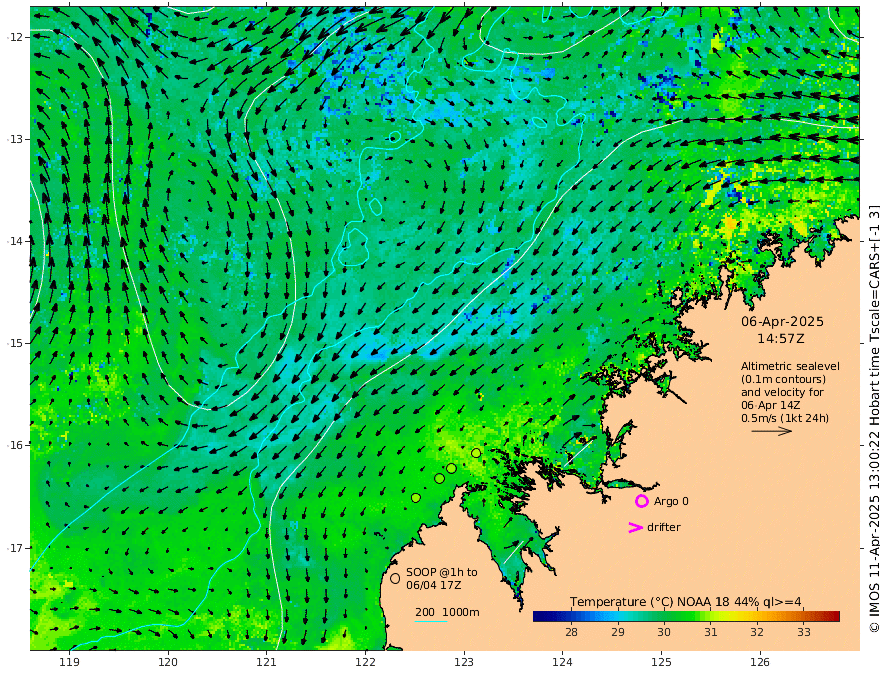Image resolution: width=880 pixels, height=680 pixels.
Task: Click the 'Temperature (°C) NOAA 18' colorbar title
Action: [x=649, y=602]
